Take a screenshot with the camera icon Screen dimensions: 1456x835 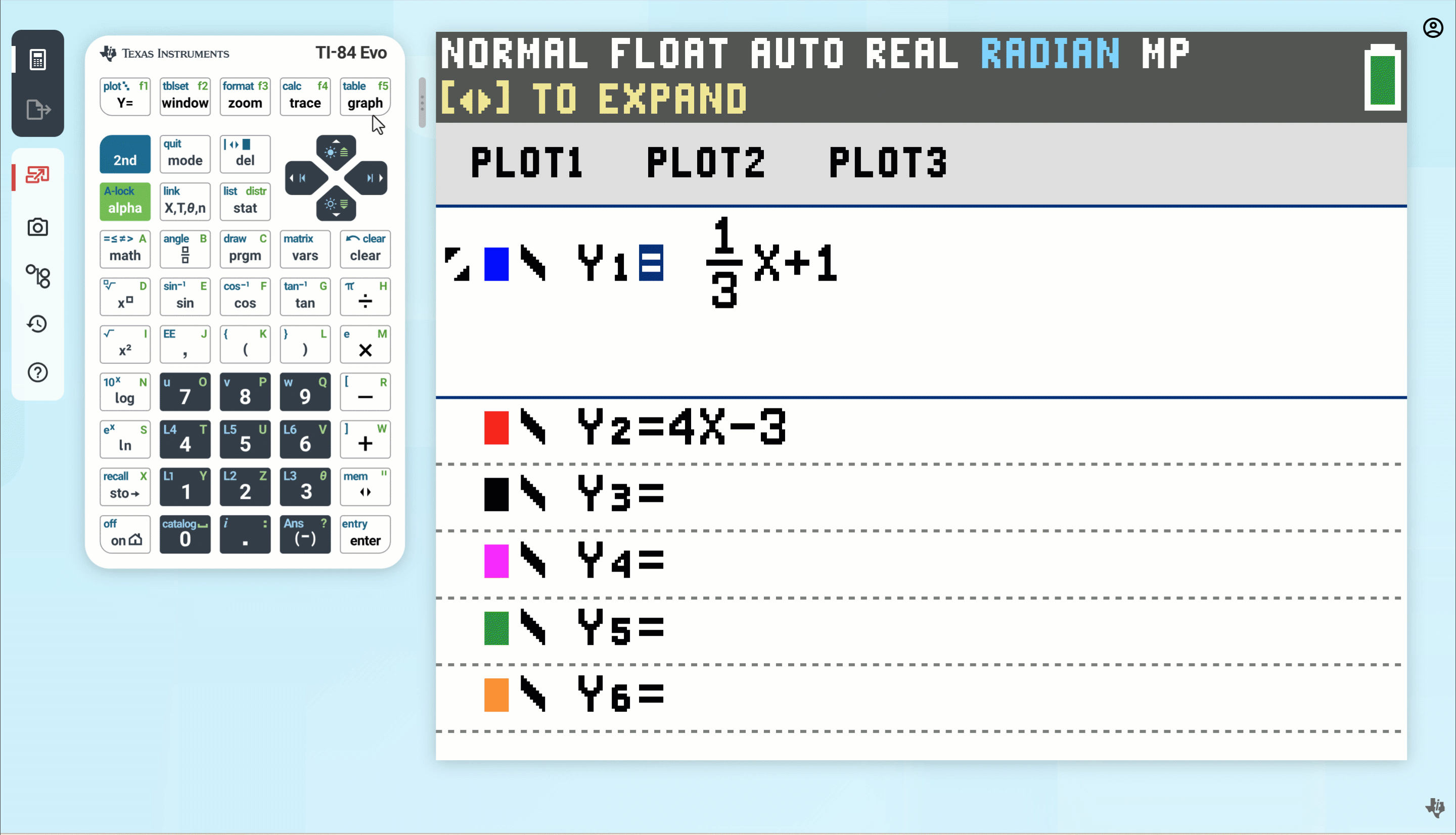[38, 227]
